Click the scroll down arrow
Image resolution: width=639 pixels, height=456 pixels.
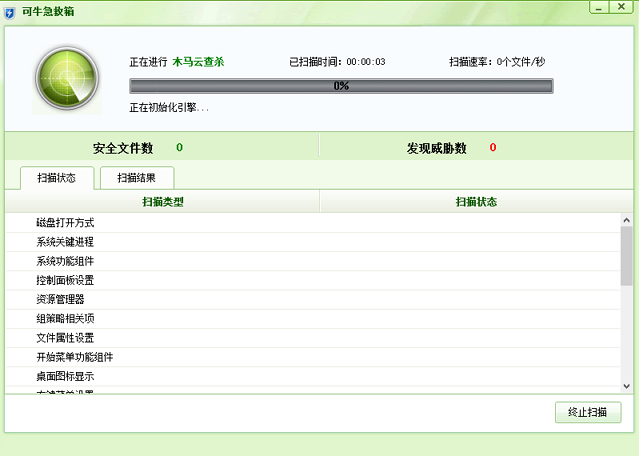(x=626, y=386)
